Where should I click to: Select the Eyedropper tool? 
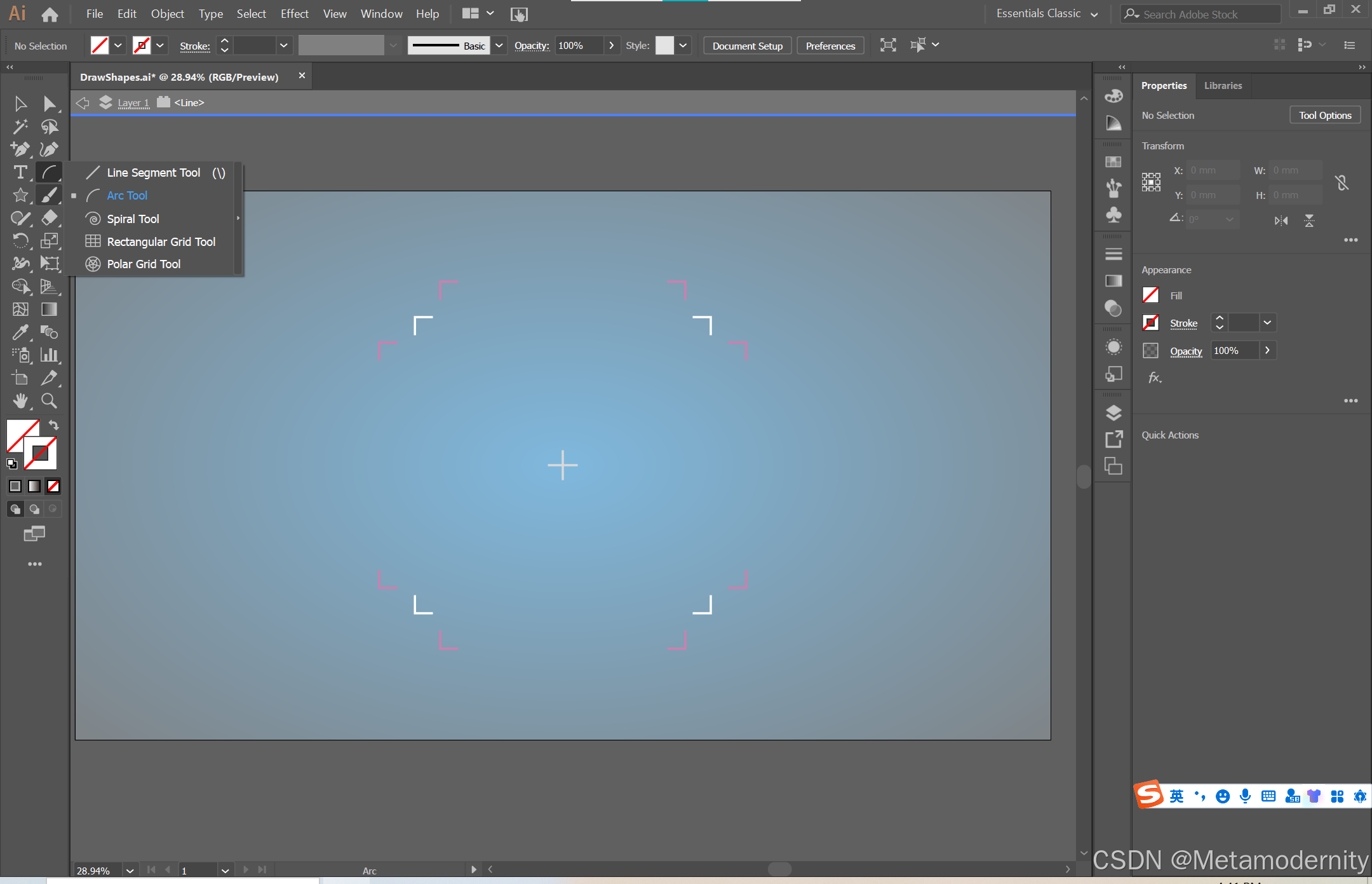pyautogui.click(x=20, y=332)
